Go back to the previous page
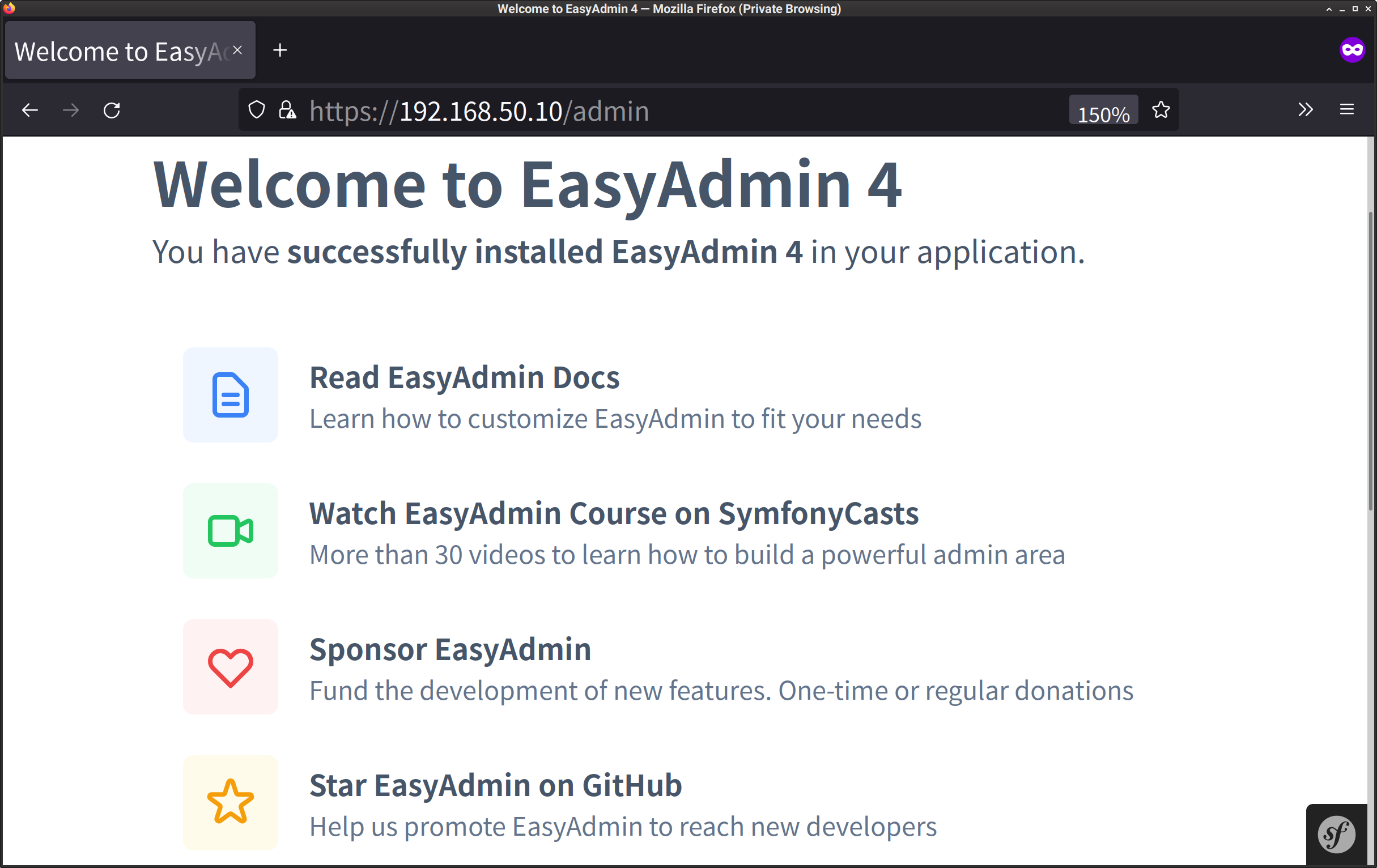The height and width of the screenshot is (868, 1377). 29,110
